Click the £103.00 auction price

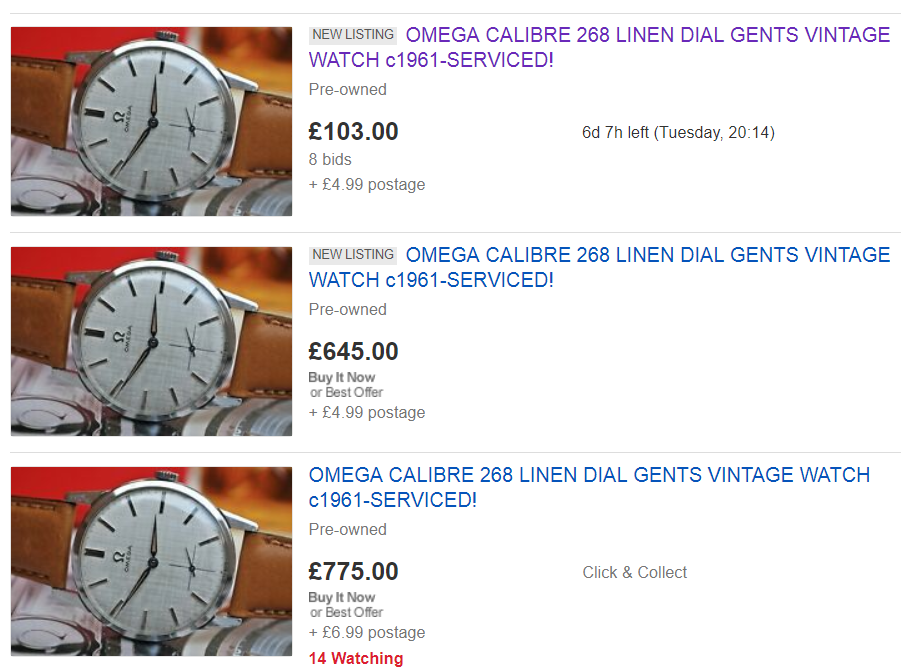click(x=353, y=131)
